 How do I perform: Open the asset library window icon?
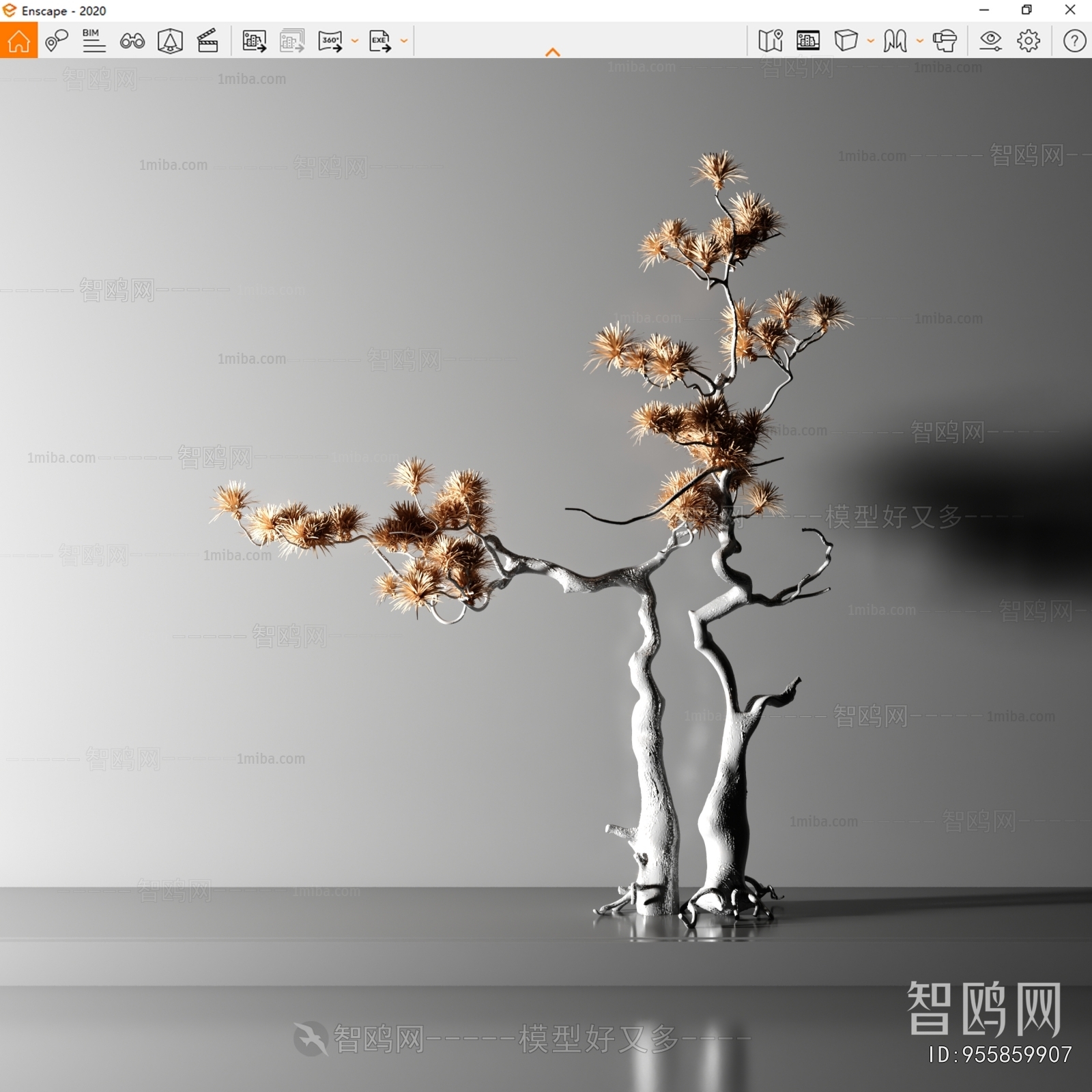(x=808, y=41)
